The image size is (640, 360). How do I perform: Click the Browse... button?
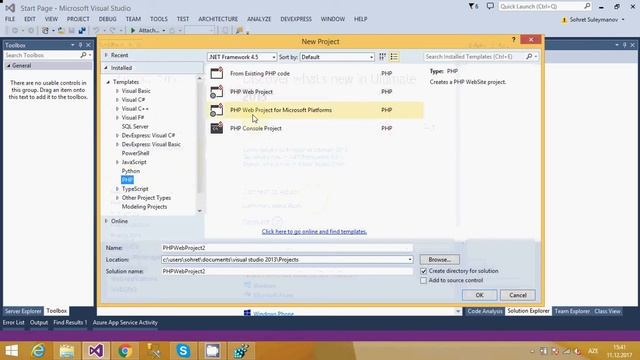[440, 260]
